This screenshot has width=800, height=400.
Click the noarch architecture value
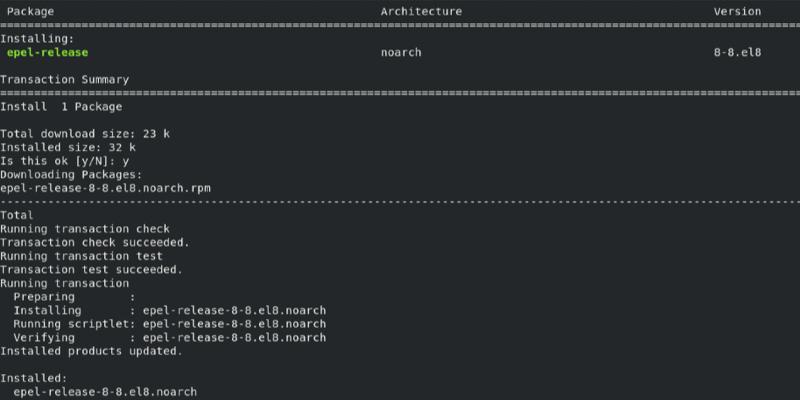point(401,52)
